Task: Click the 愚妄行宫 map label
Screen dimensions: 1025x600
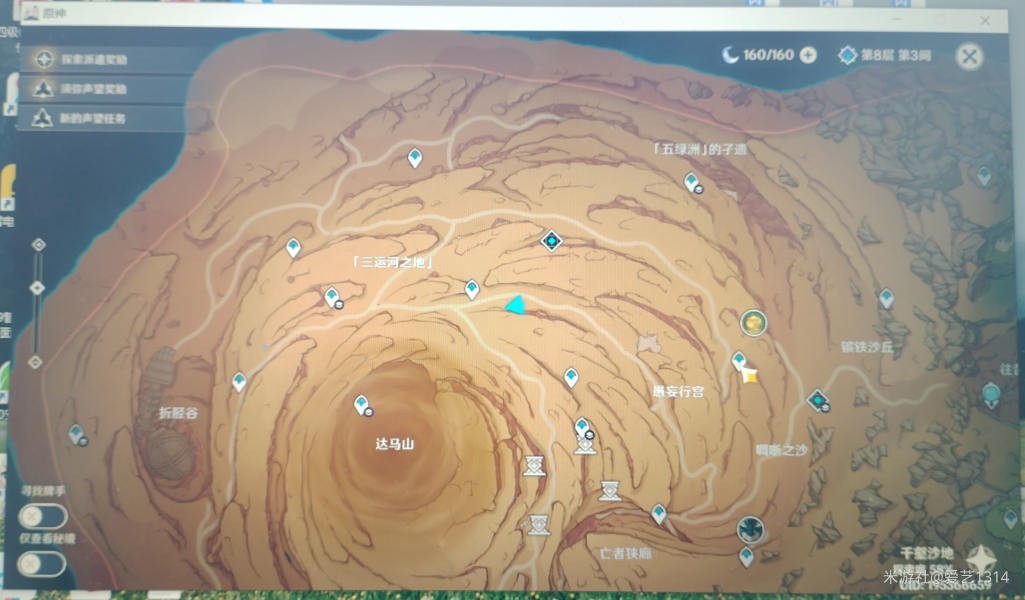Action: pyautogui.click(x=678, y=392)
